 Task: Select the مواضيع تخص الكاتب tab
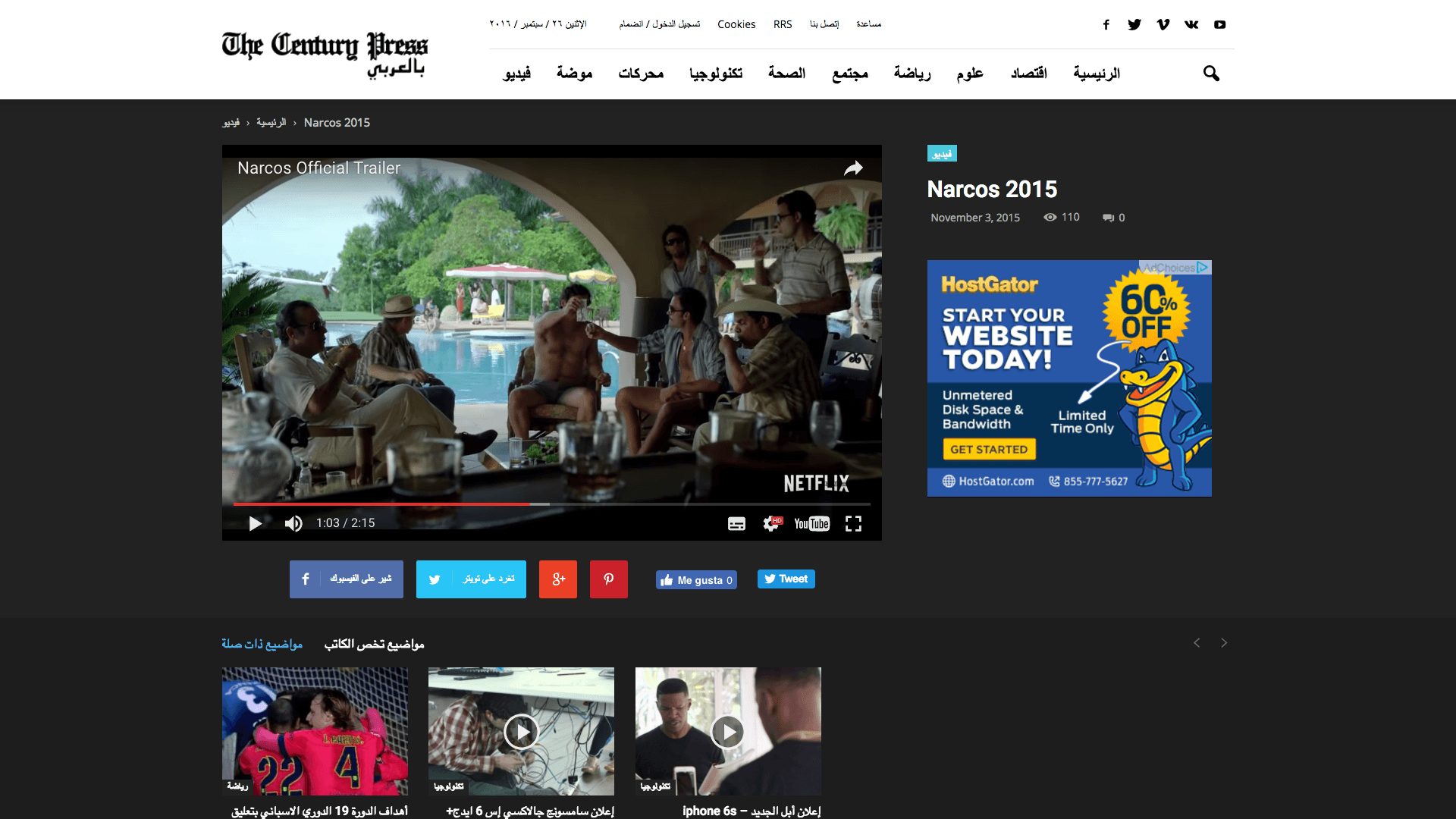point(375,644)
